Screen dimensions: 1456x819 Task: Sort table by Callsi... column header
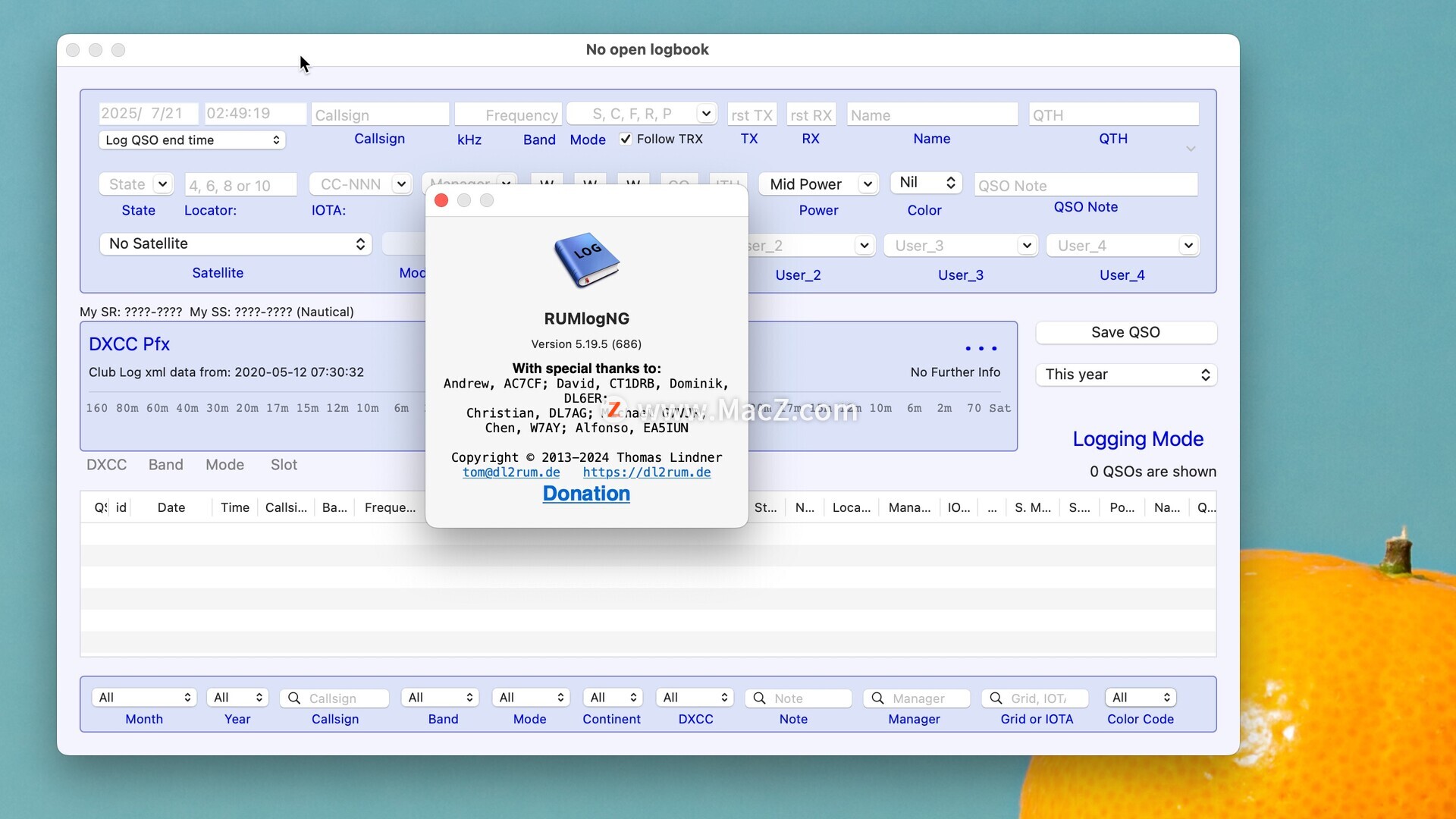click(286, 507)
